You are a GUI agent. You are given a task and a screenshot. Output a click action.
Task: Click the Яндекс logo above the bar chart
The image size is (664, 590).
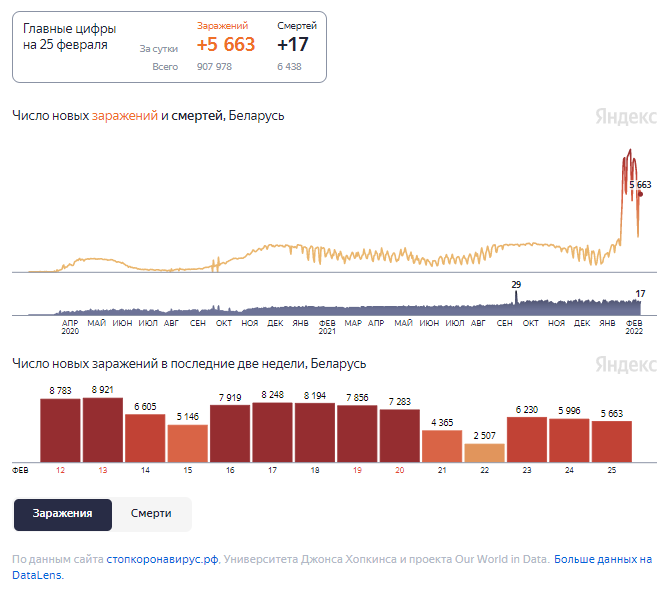pos(625,364)
